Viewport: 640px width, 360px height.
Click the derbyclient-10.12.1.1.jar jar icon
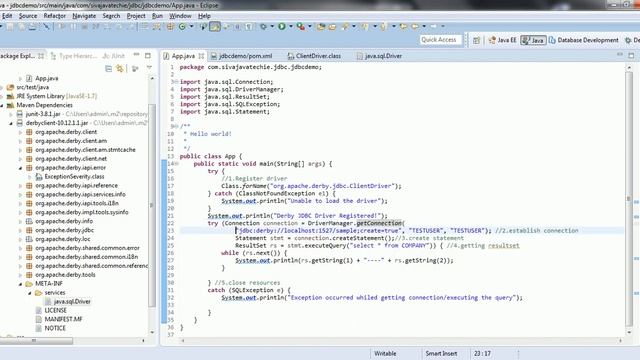(x=20, y=123)
